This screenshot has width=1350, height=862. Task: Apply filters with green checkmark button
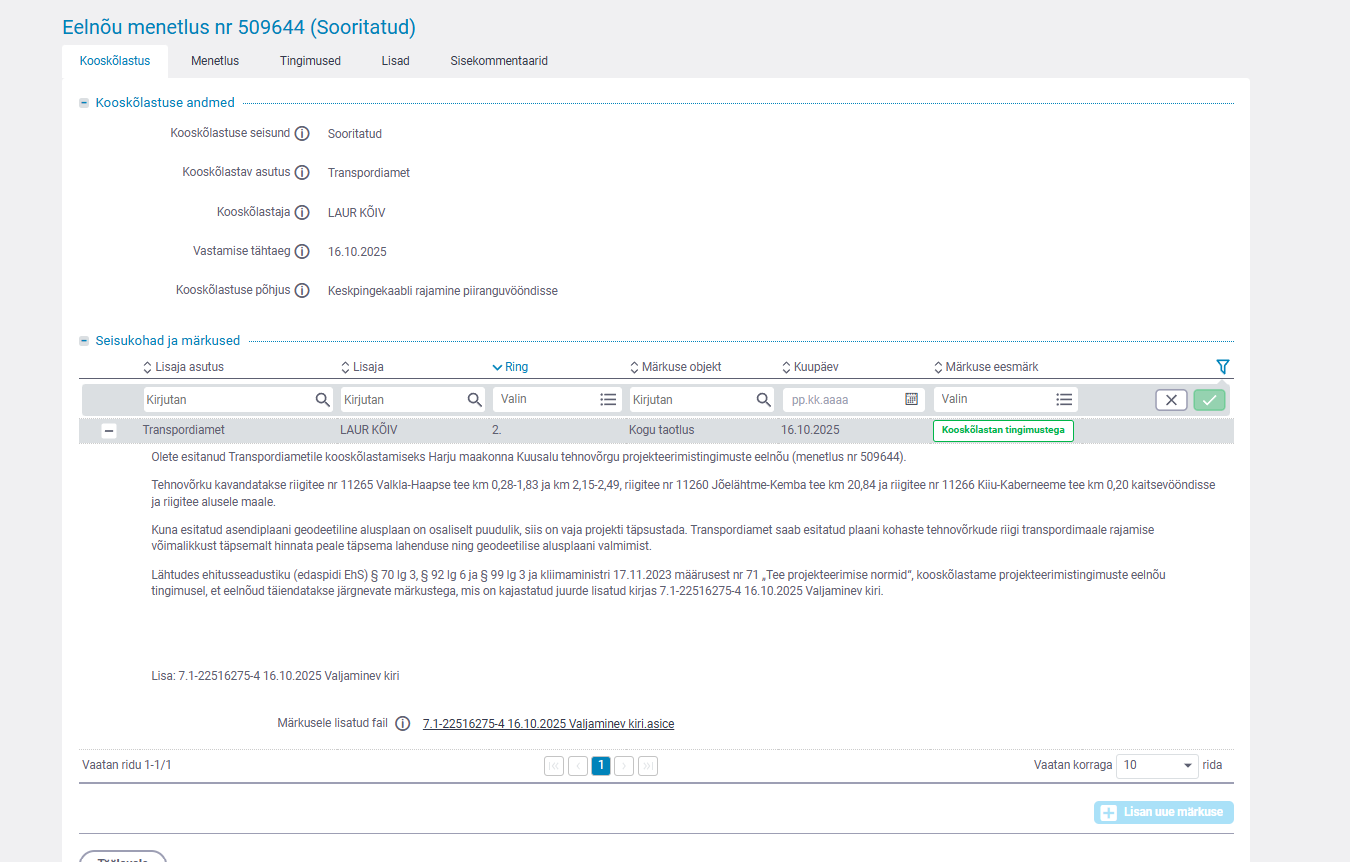(x=1209, y=400)
